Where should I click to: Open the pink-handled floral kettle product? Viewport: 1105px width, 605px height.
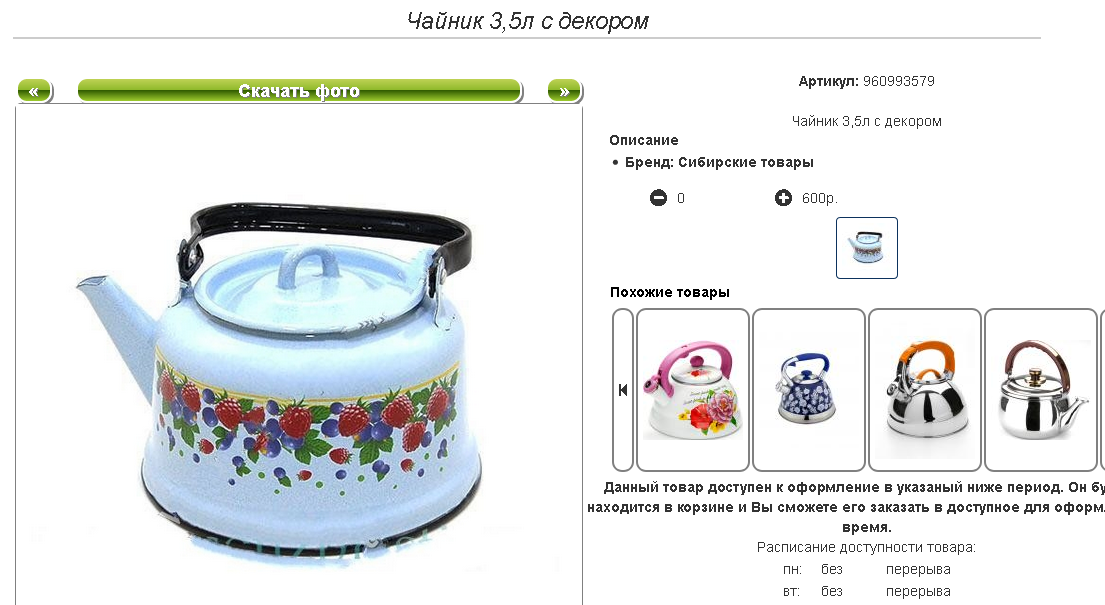693,390
